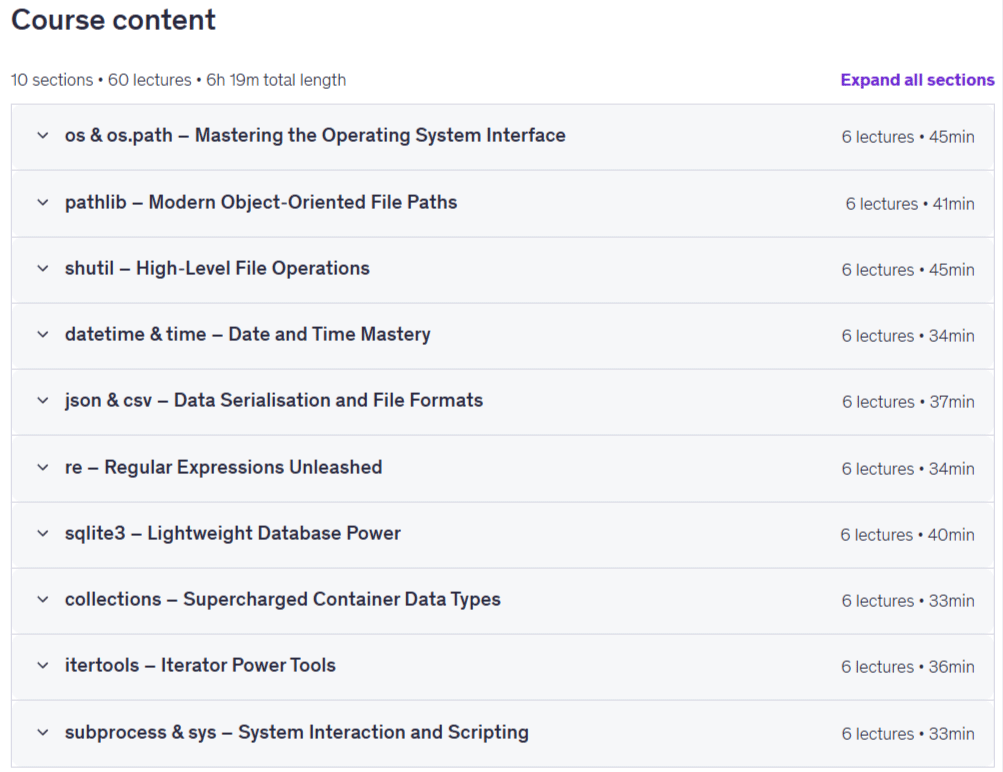Click '6 lectures • 33min' in subprocess row
The image size is (1003, 772).
[908, 734]
